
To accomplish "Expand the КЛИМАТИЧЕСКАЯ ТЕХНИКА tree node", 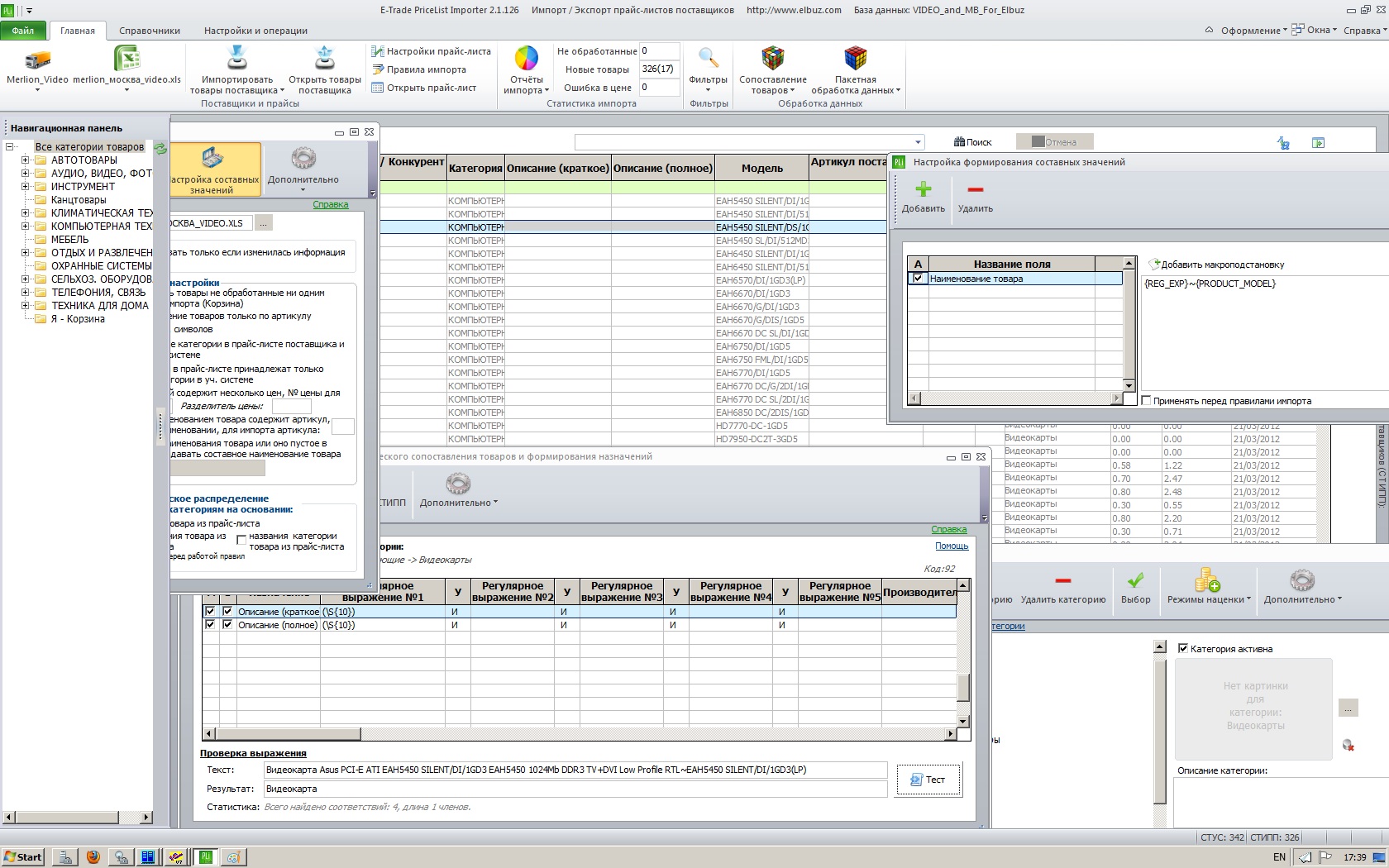I will [x=25, y=213].
